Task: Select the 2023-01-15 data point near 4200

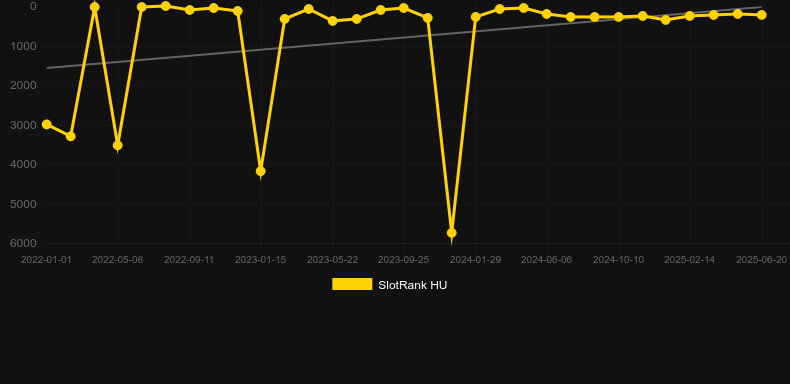Action: pyautogui.click(x=260, y=171)
